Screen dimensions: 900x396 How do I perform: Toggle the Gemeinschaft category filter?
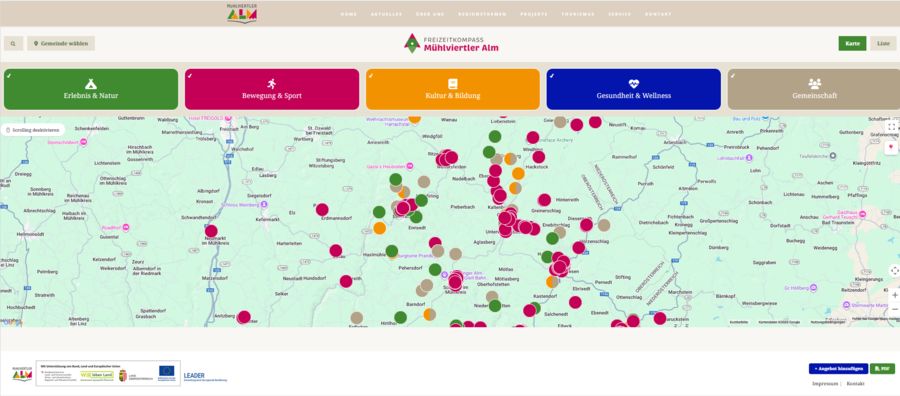pos(814,90)
